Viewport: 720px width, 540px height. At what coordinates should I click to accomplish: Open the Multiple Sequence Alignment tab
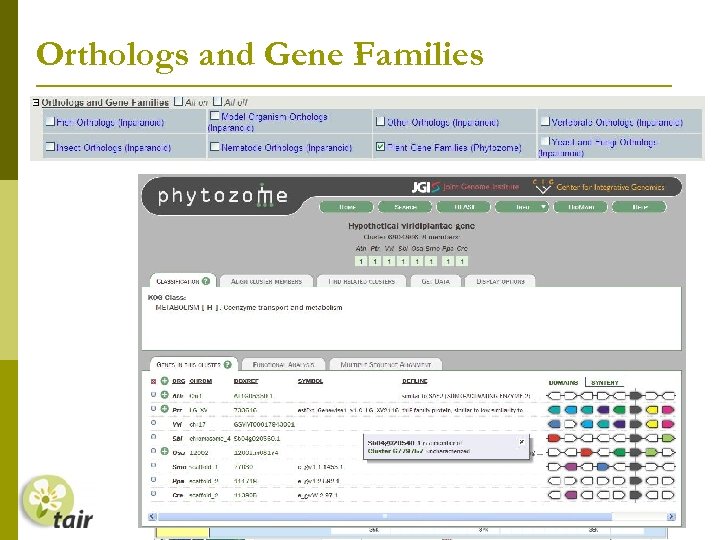click(x=386, y=365)
